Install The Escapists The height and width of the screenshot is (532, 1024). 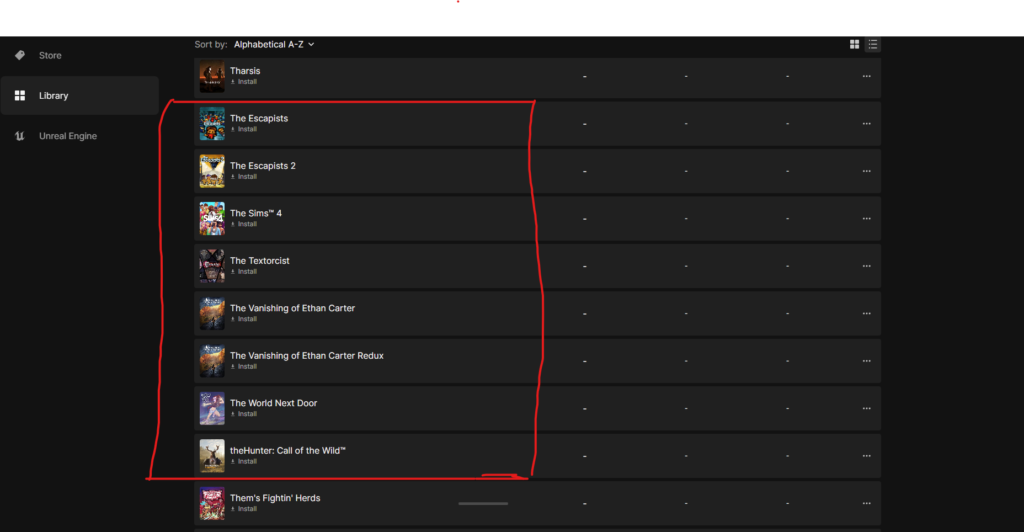(244, 129)
